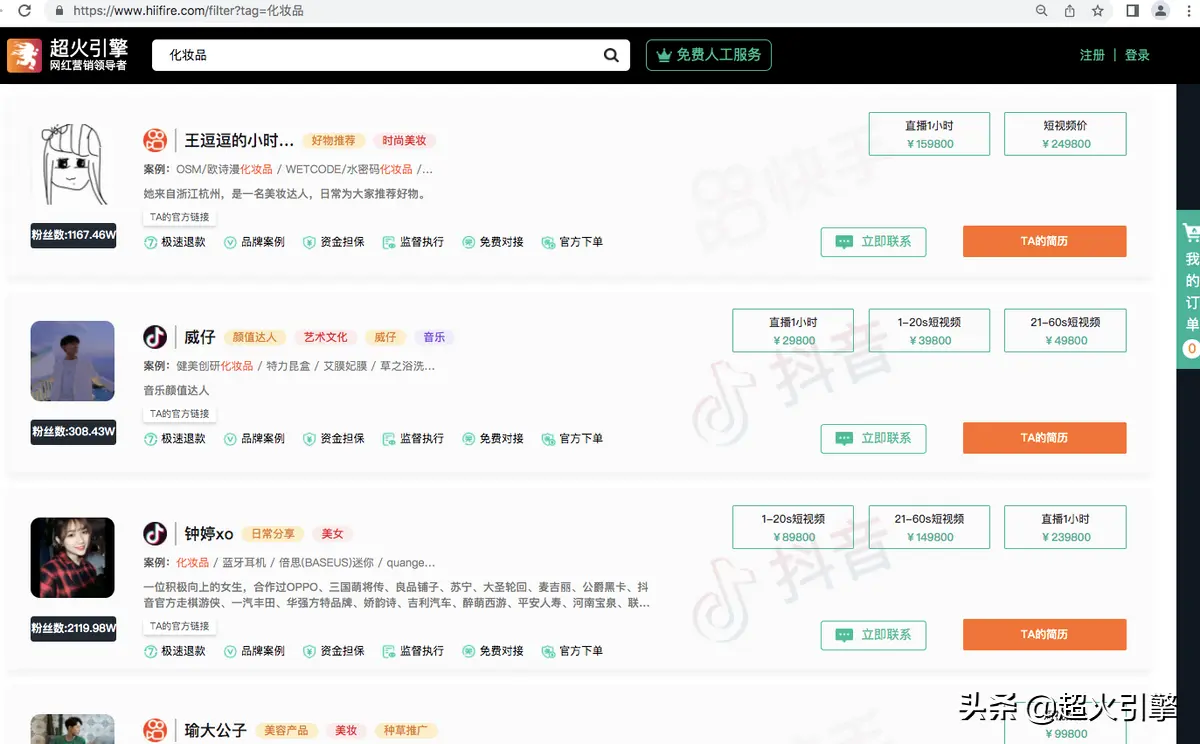Click 威仔 avatar photo

72,362
